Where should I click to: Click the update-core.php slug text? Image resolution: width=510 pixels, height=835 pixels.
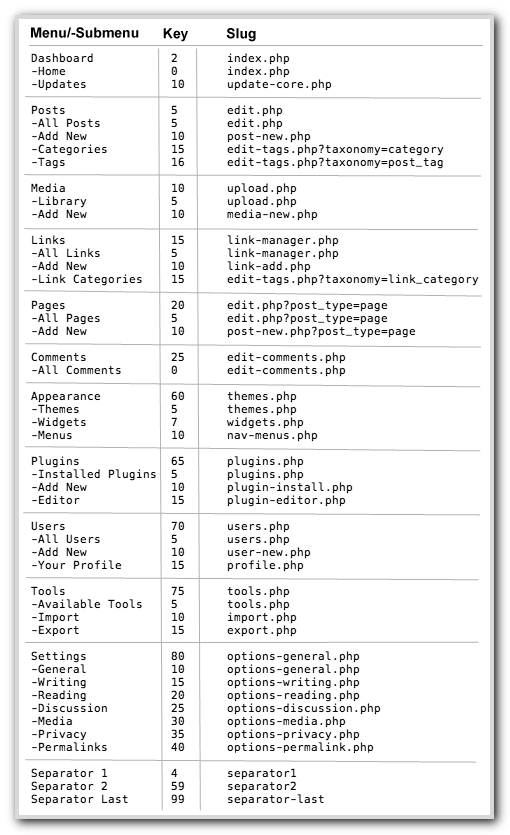tap(279, 84)
